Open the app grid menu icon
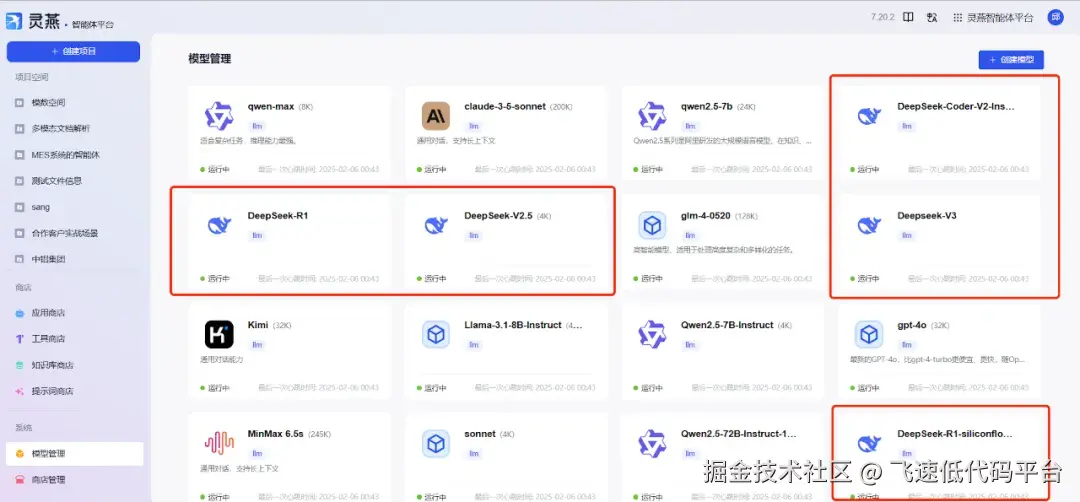The height and width of the screenshot is (502, 1080). coord(957,18)
